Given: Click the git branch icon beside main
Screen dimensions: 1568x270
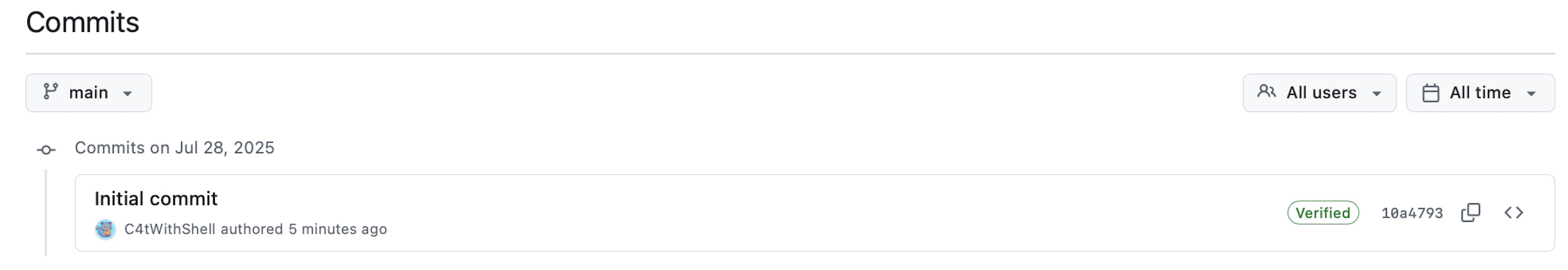Looking at the screenshot, I should point(51,92).
